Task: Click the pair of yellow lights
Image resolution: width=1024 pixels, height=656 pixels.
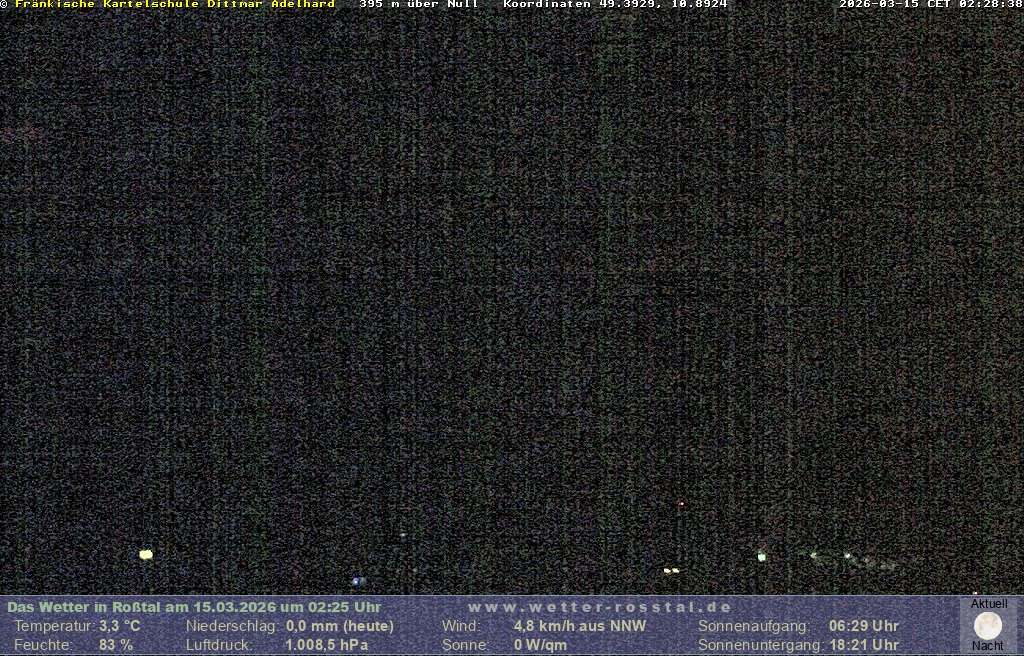Action: click(671, 570)
